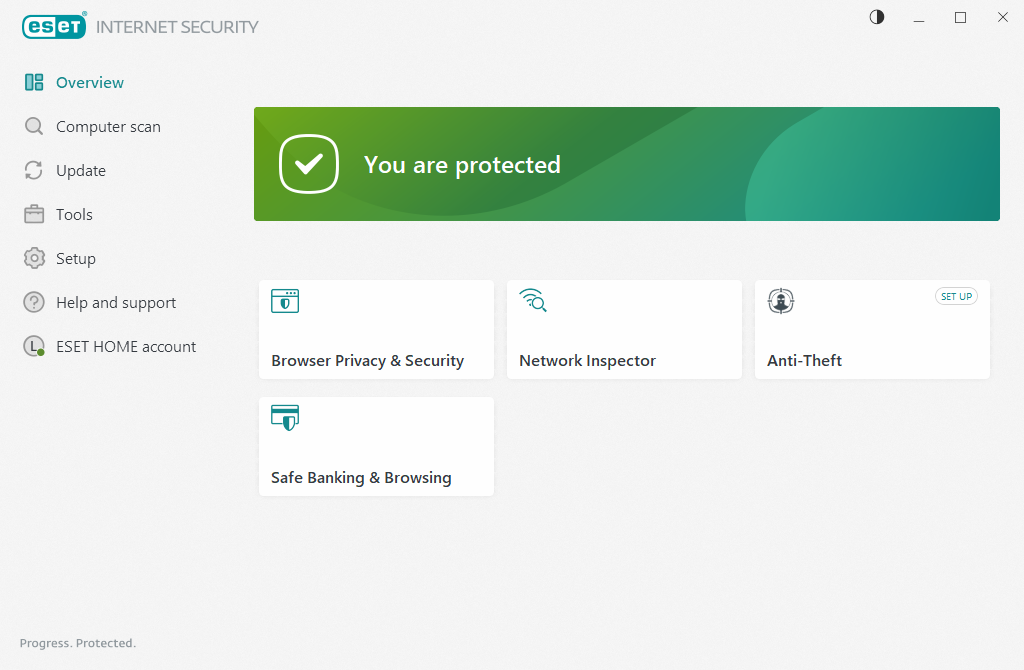Click the Help and support question mark icon
The height and width of the screenshot is (670, 1024).
(33, 302)
